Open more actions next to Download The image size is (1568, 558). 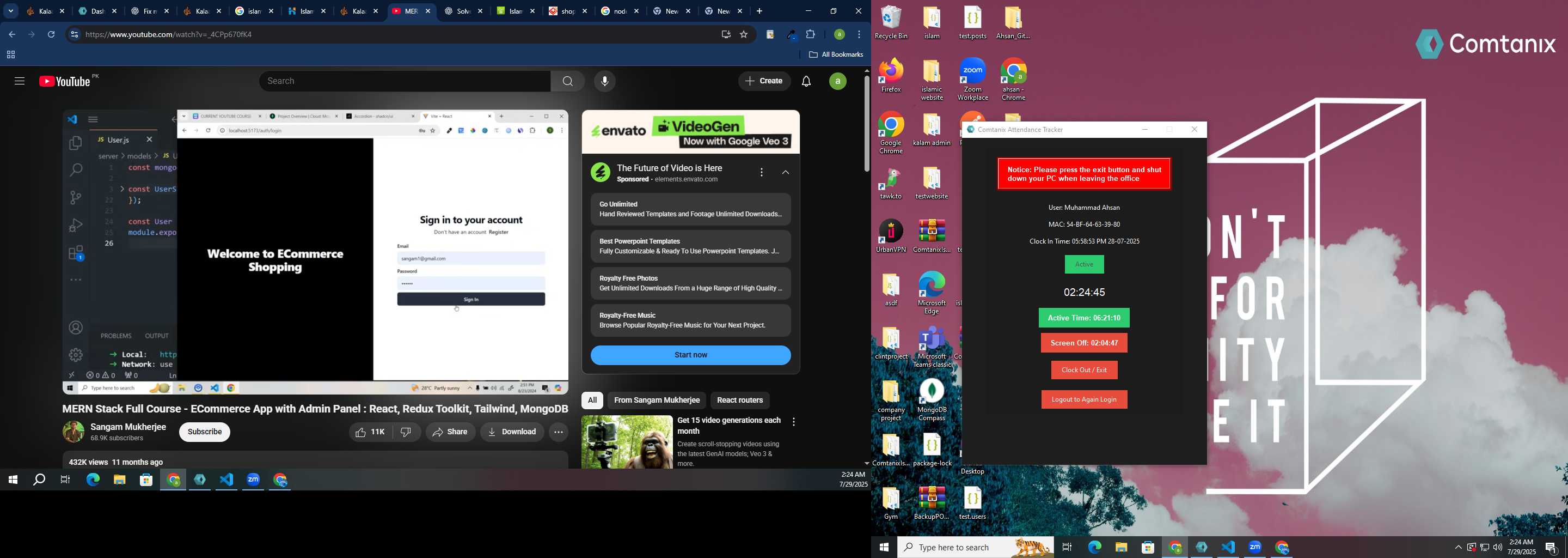pos(558,432)
